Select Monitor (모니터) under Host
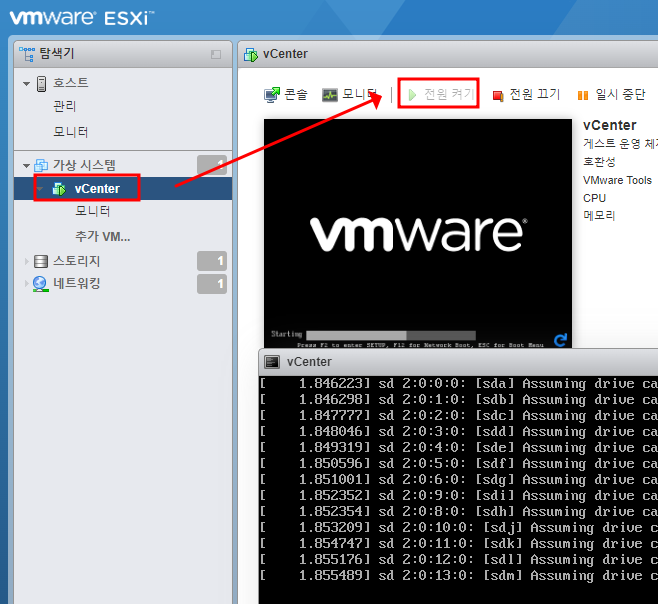658x604 pixels. [70, 132]
